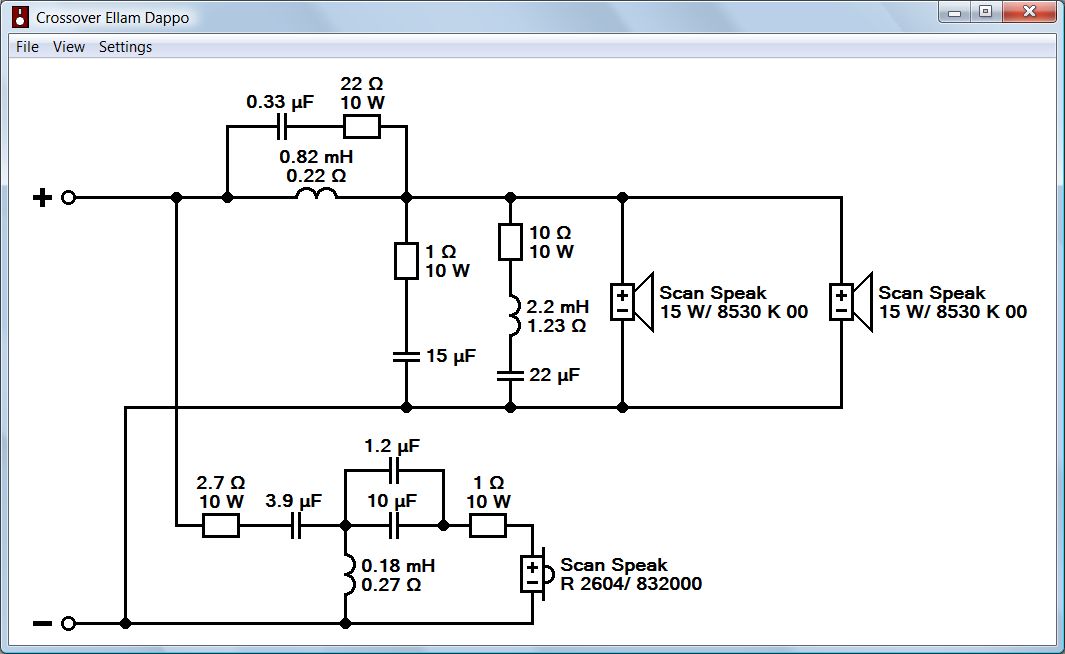This screenshot has width=1065, height=654.
Task: Click the '3.9 µF' label
Action: pos(293,501)
